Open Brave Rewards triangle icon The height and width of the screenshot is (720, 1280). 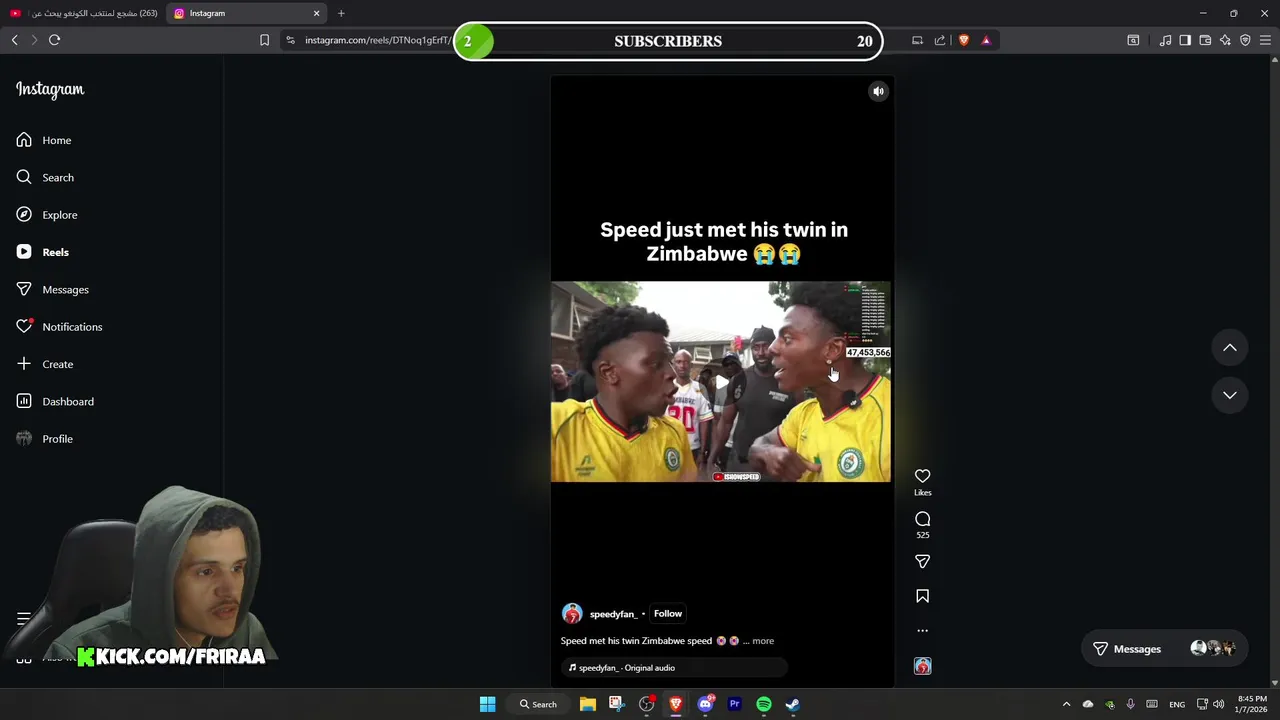[x=986, y=40]
